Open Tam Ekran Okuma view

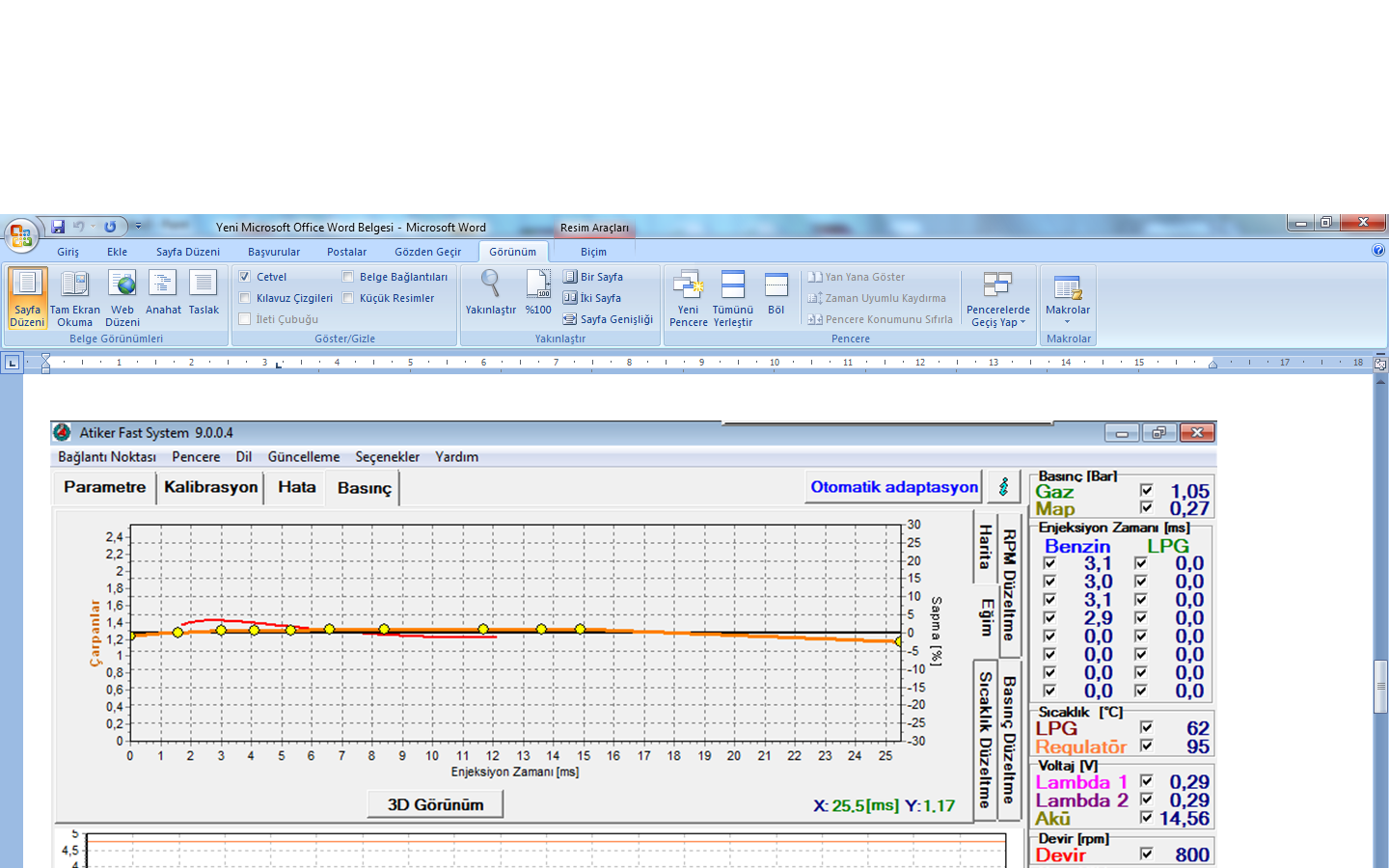74,298
